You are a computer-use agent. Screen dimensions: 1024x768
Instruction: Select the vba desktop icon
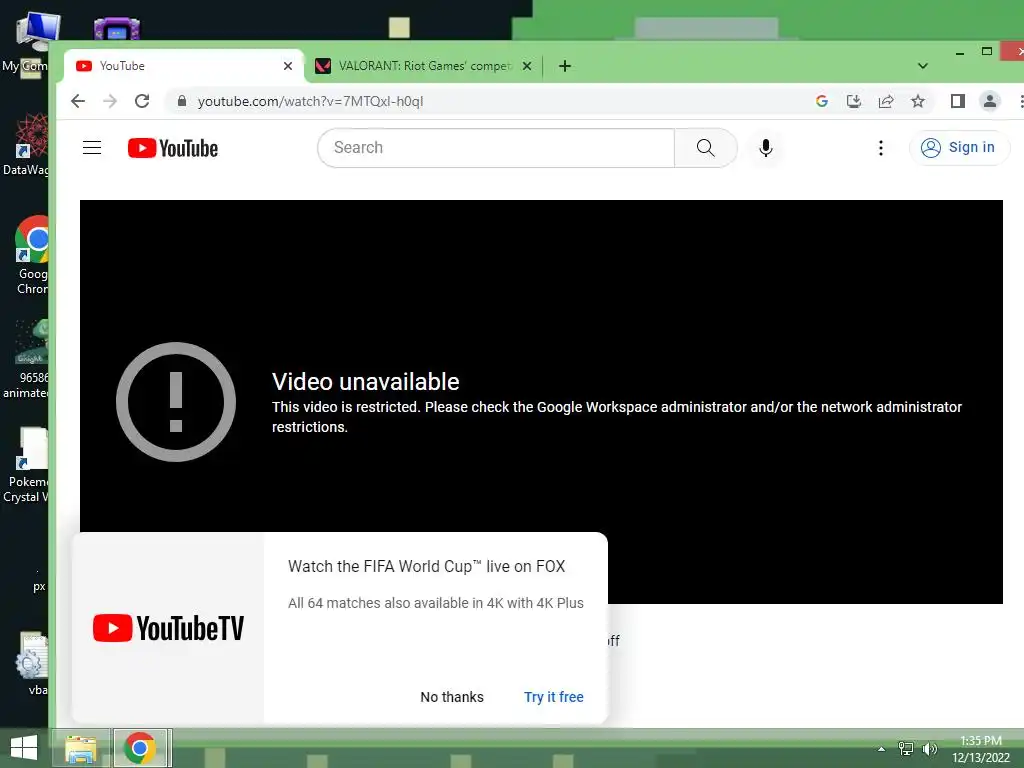click(33, 663)
